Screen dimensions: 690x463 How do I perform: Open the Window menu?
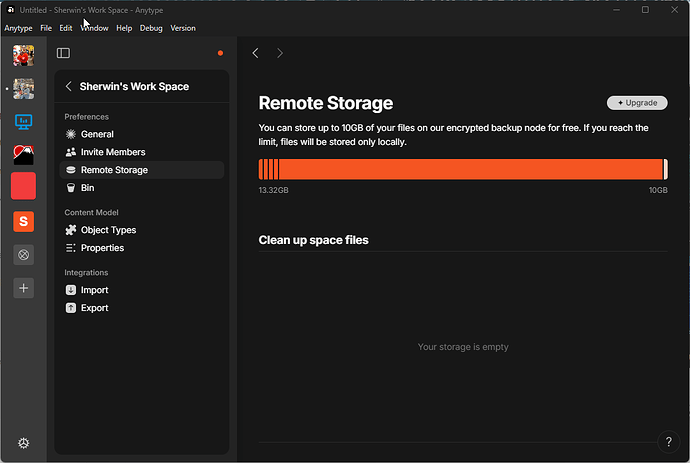(x=94, y=28)
